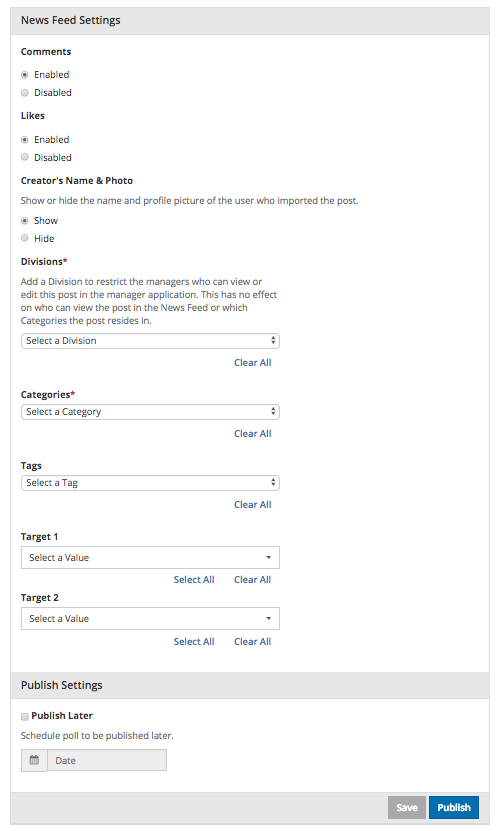Open Target 1 Select a Value dropdown

(x=150, y=558)
